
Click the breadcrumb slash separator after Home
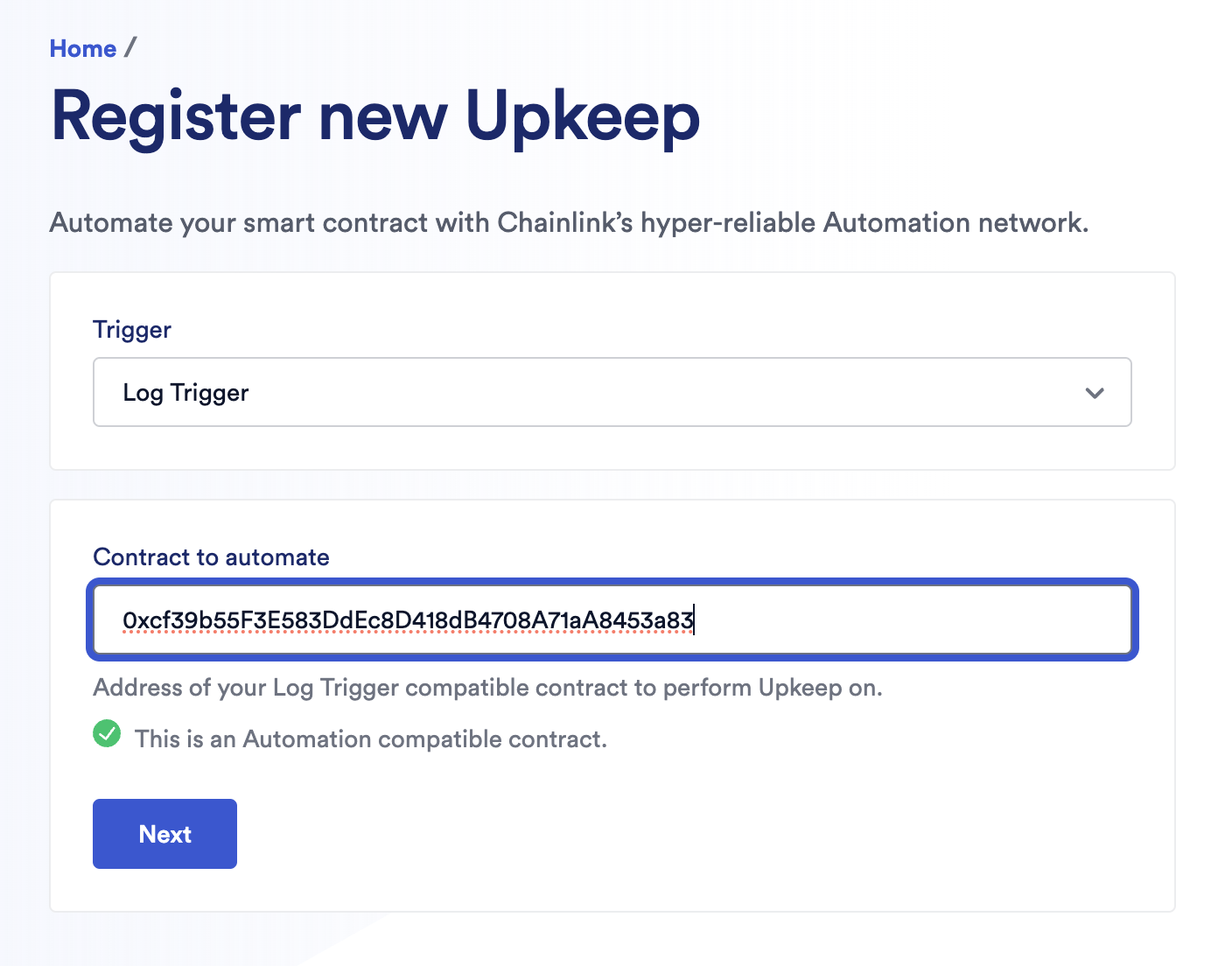tap(130, 47)
